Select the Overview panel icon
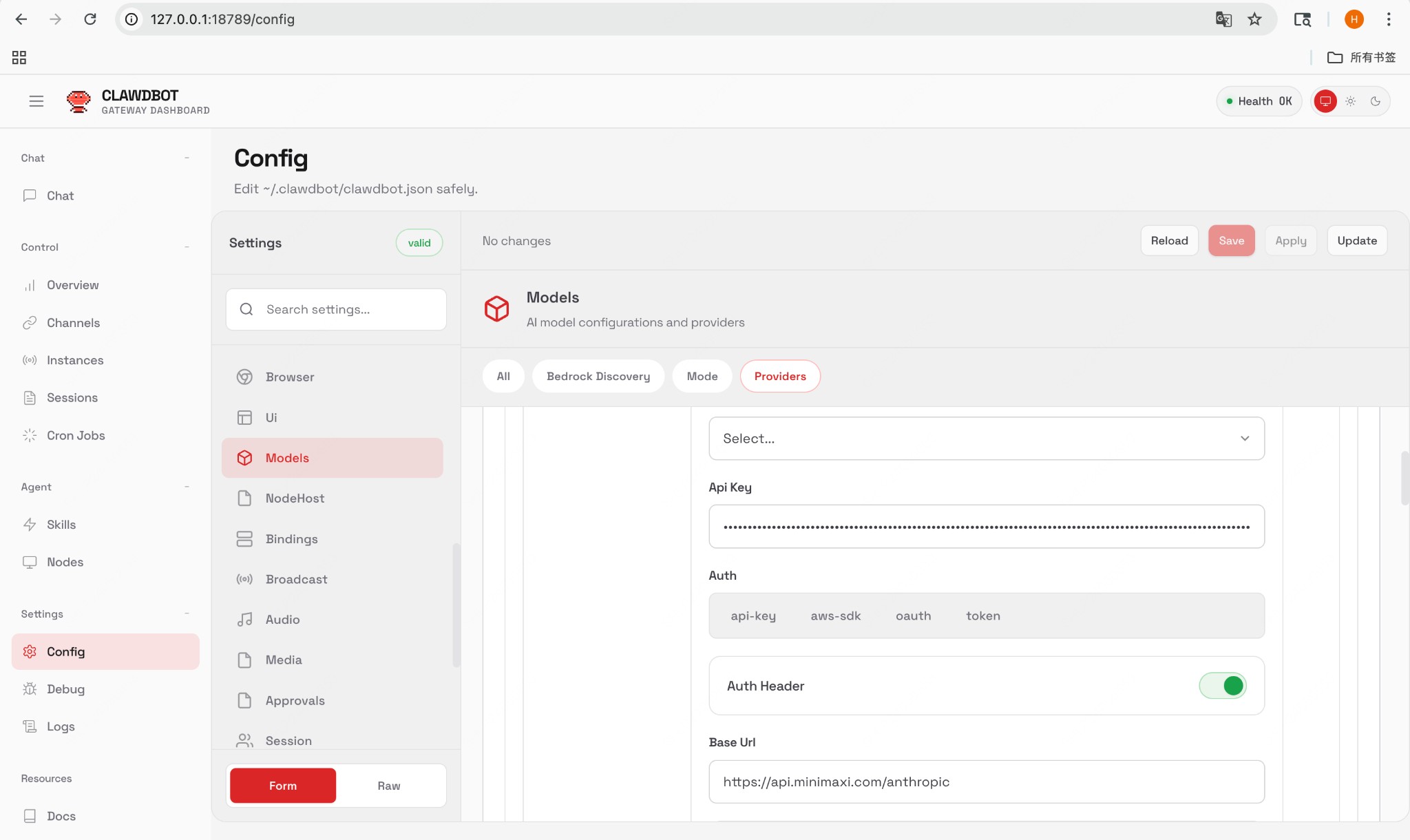The width and height of the screenshot is (1410, 840). pos(30,284)
